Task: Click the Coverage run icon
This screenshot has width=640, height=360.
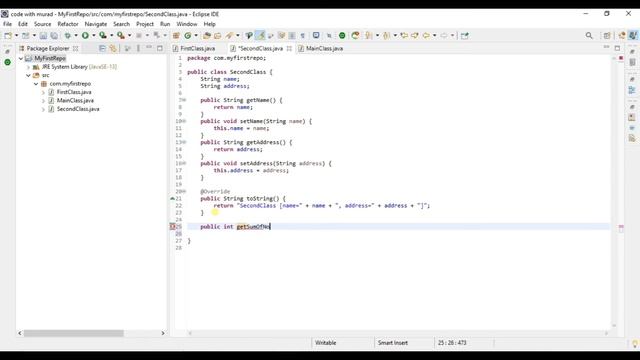Action: pos(103,36)
